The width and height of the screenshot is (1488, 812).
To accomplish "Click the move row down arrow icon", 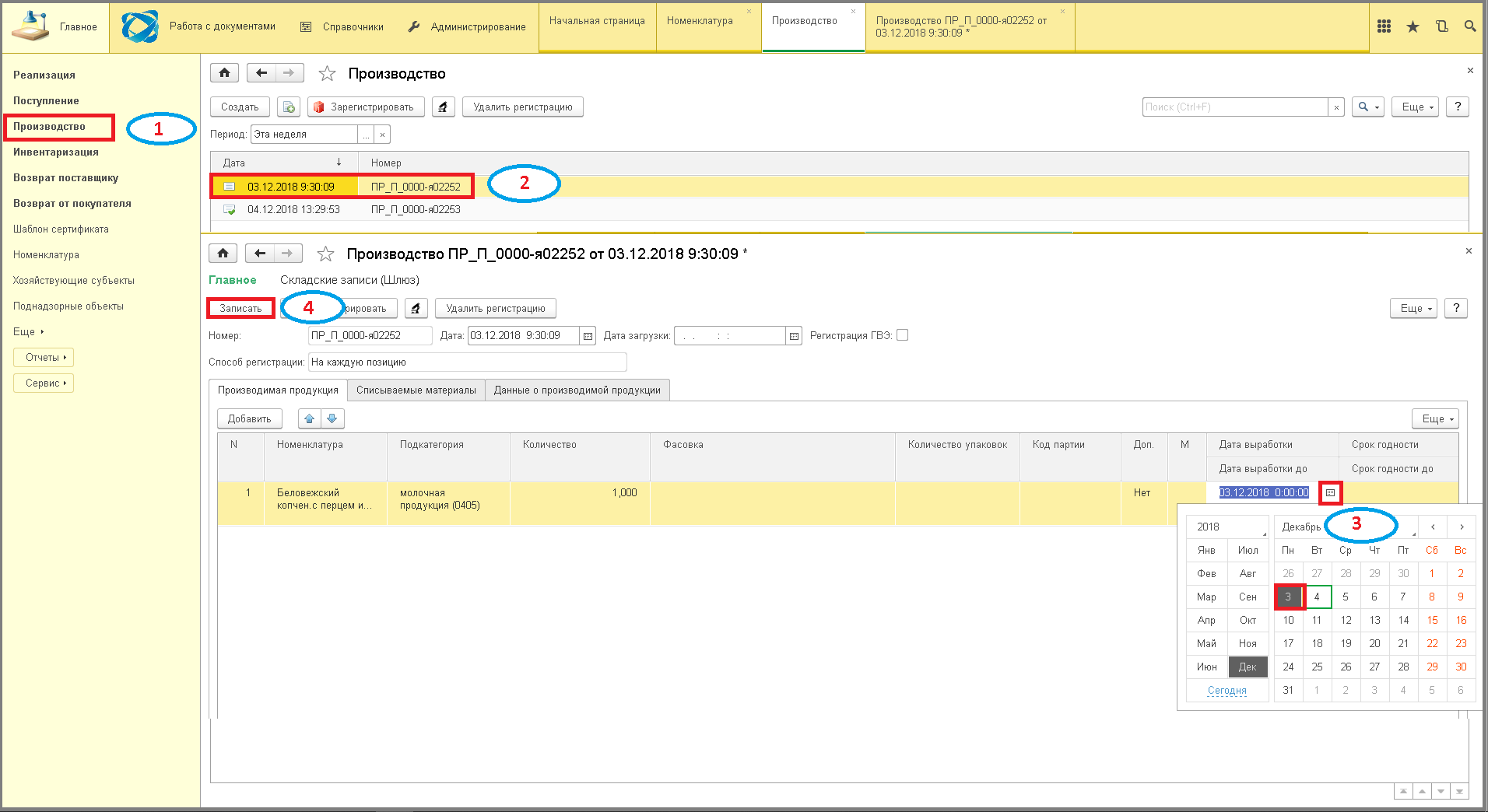I will [x=332, y=419].
